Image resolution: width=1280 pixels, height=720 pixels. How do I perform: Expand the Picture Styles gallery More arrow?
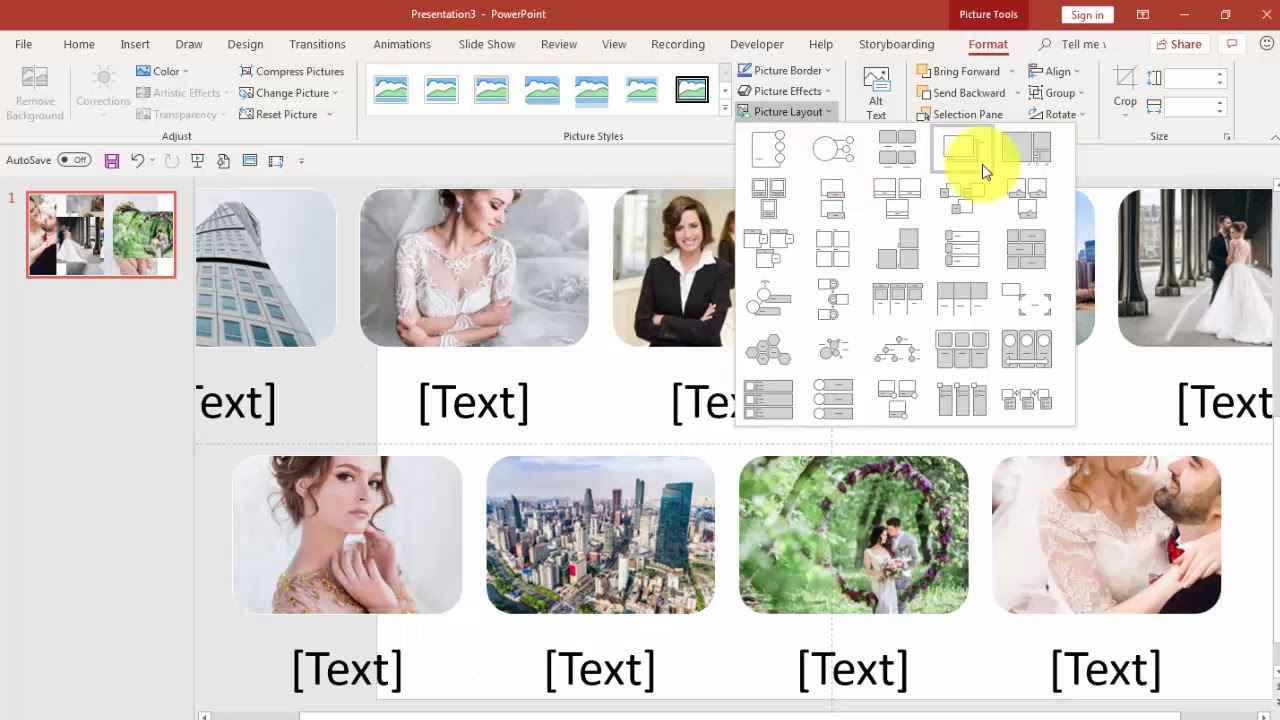click(x=725, y=109)
